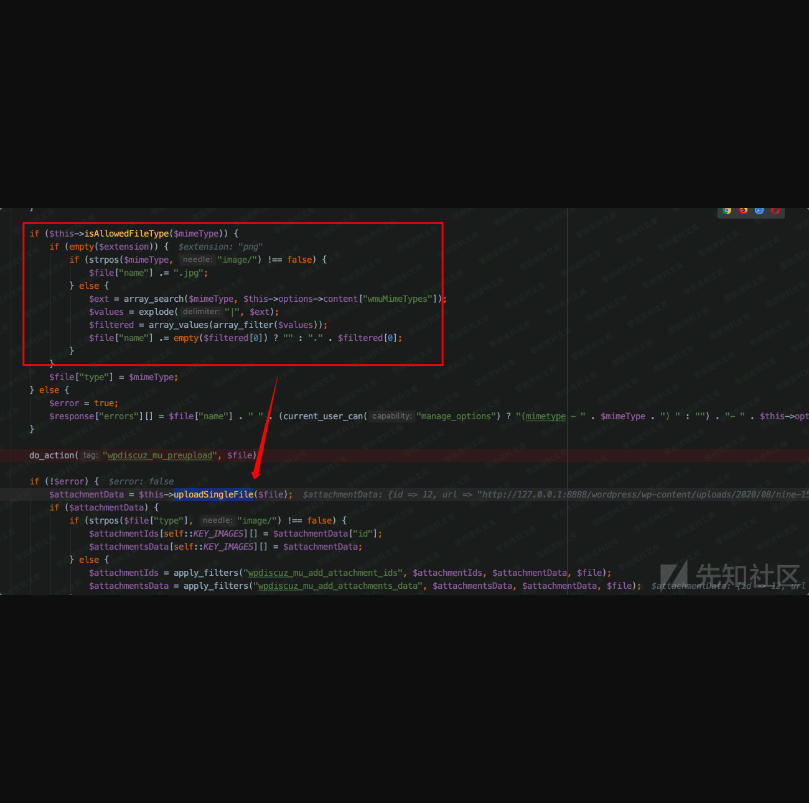Image resolution: width=809 pixels, height=803 pixels.
Task: Click the isAllowedFileType method name
Action: (x=127, y=233)
